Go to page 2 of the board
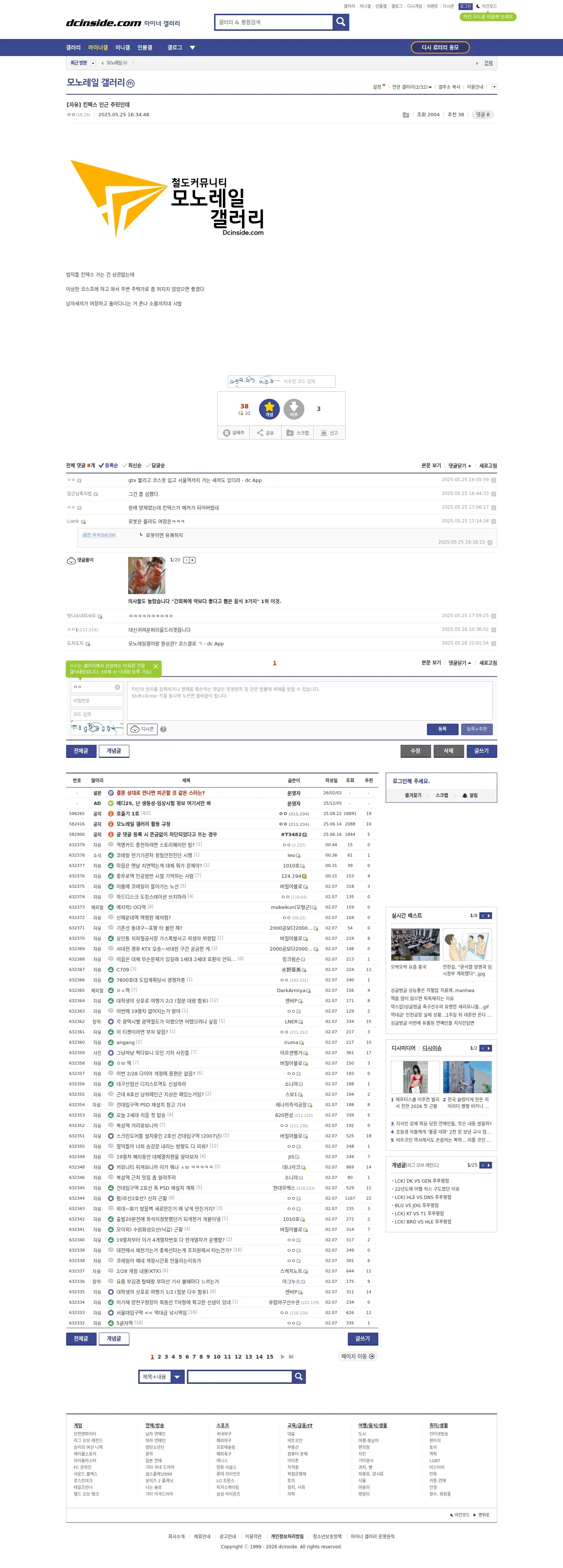 coord(159,1356)
